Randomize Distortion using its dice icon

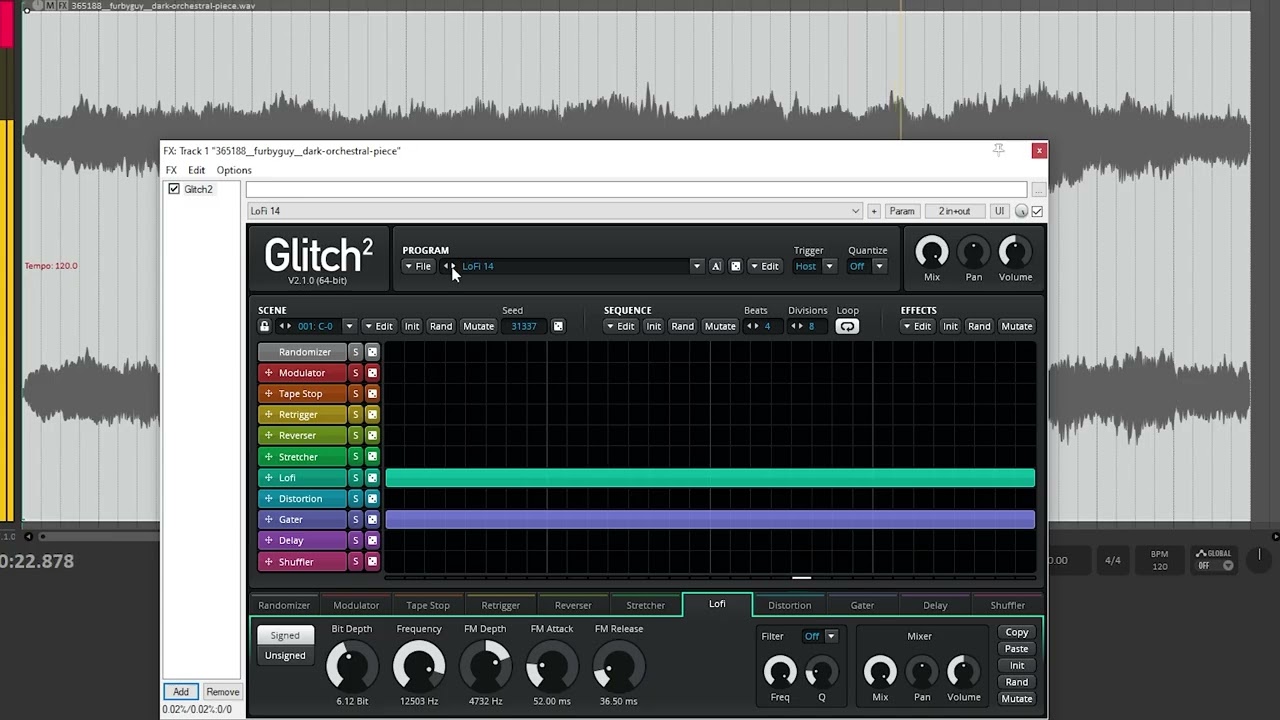coord(372,499)
